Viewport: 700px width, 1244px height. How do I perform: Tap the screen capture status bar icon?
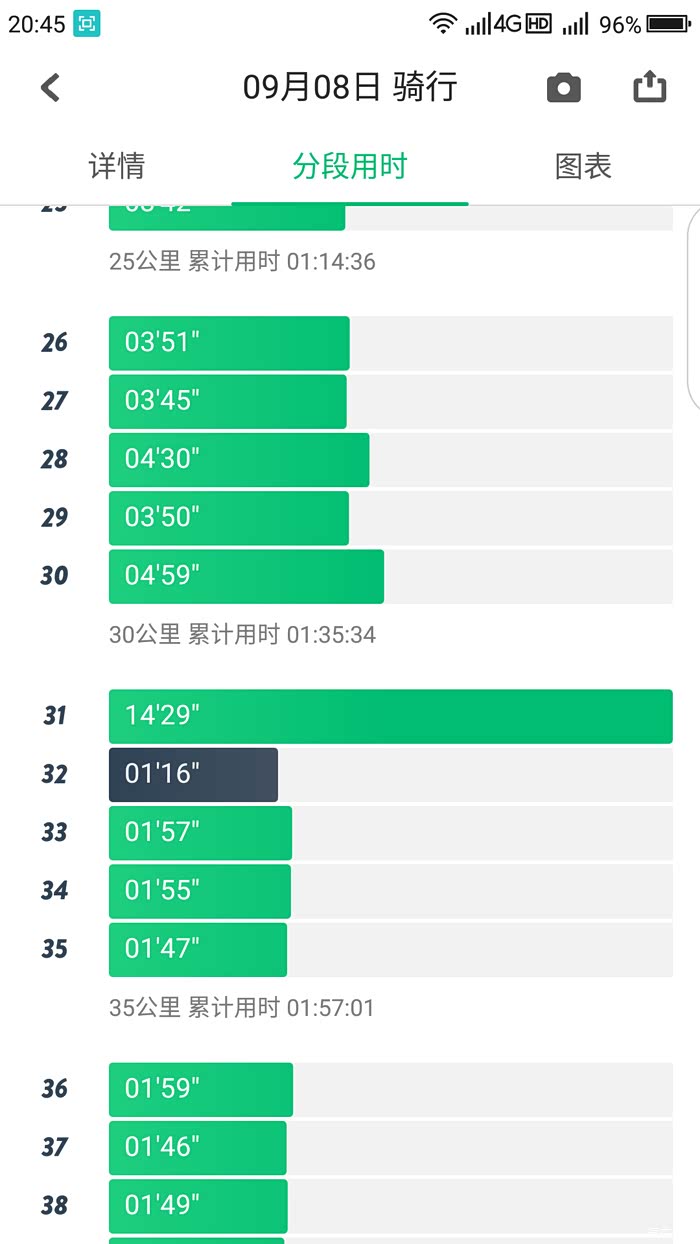pos(87,24)
